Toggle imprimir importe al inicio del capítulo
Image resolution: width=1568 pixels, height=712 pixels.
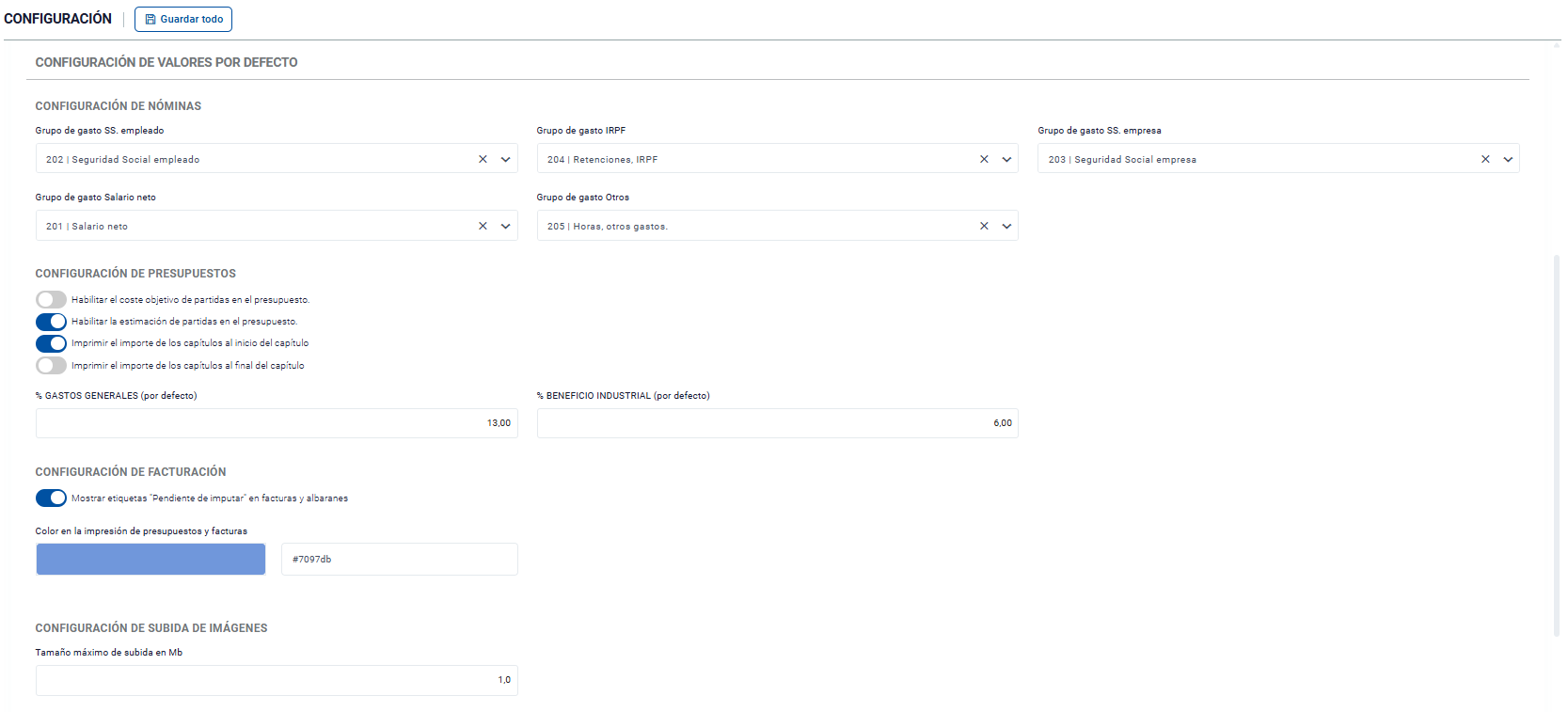coord(51,343)
